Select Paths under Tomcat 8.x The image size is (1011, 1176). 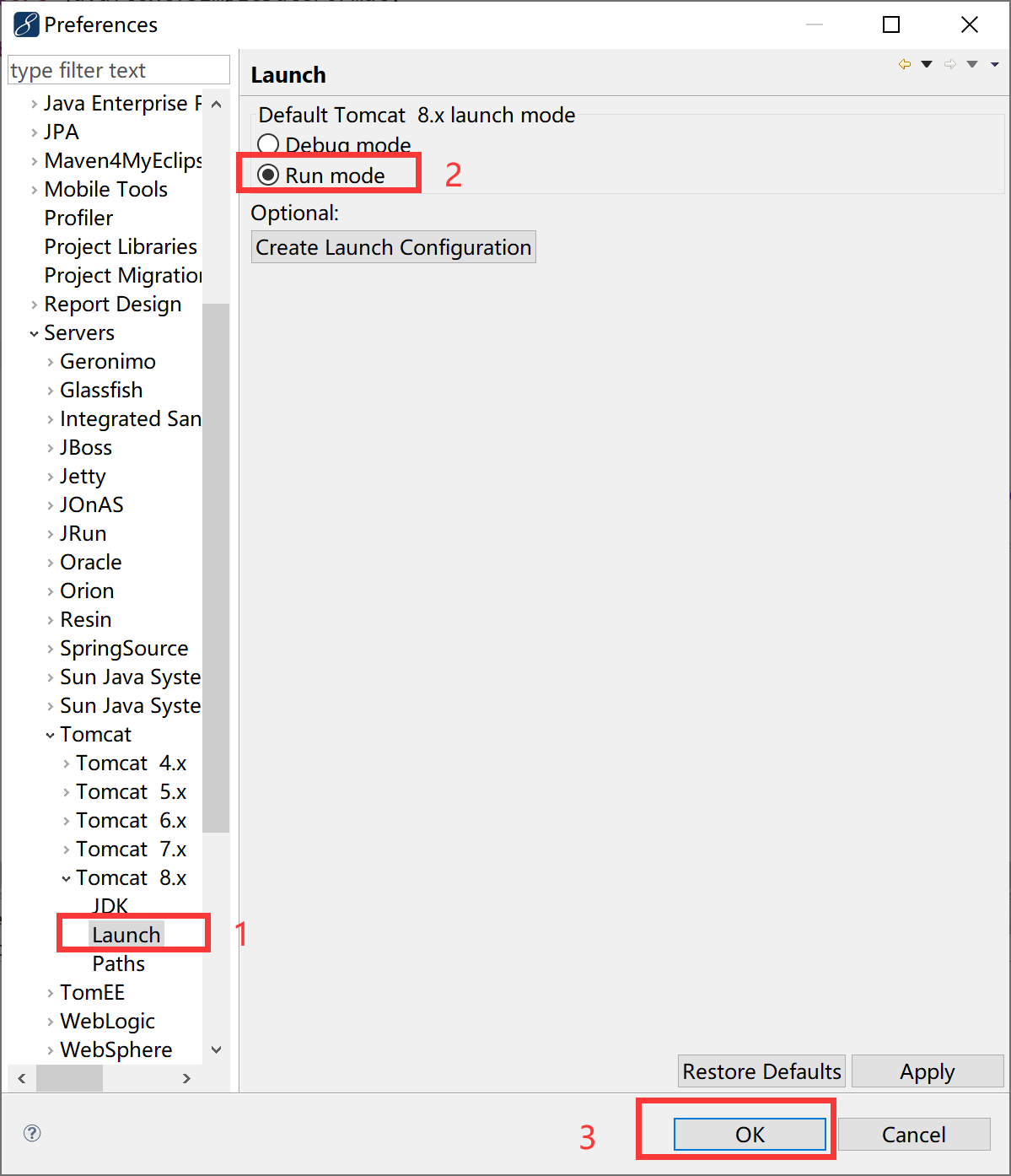click(119, 963)
